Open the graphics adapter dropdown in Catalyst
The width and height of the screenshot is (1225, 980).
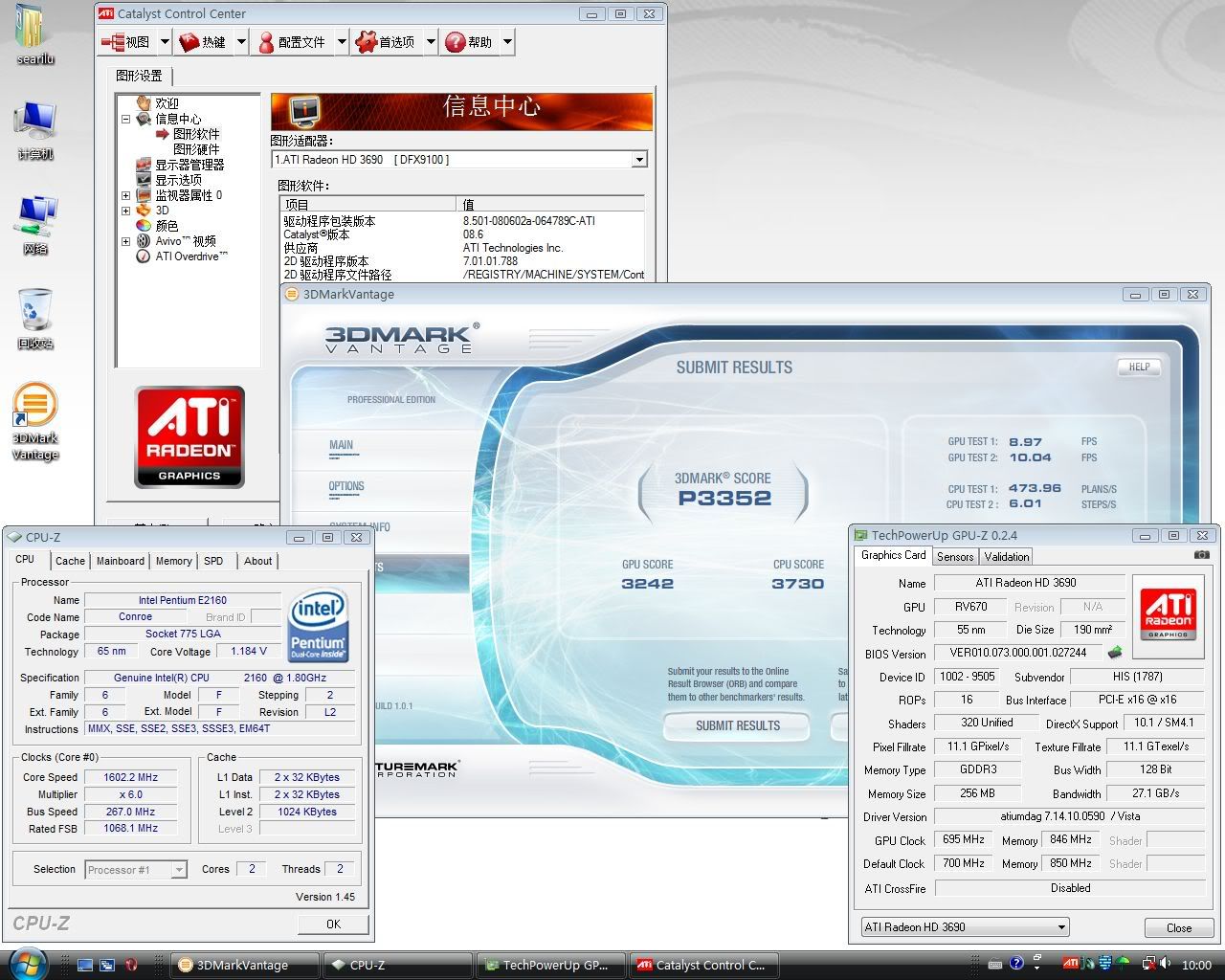point(639,160)
